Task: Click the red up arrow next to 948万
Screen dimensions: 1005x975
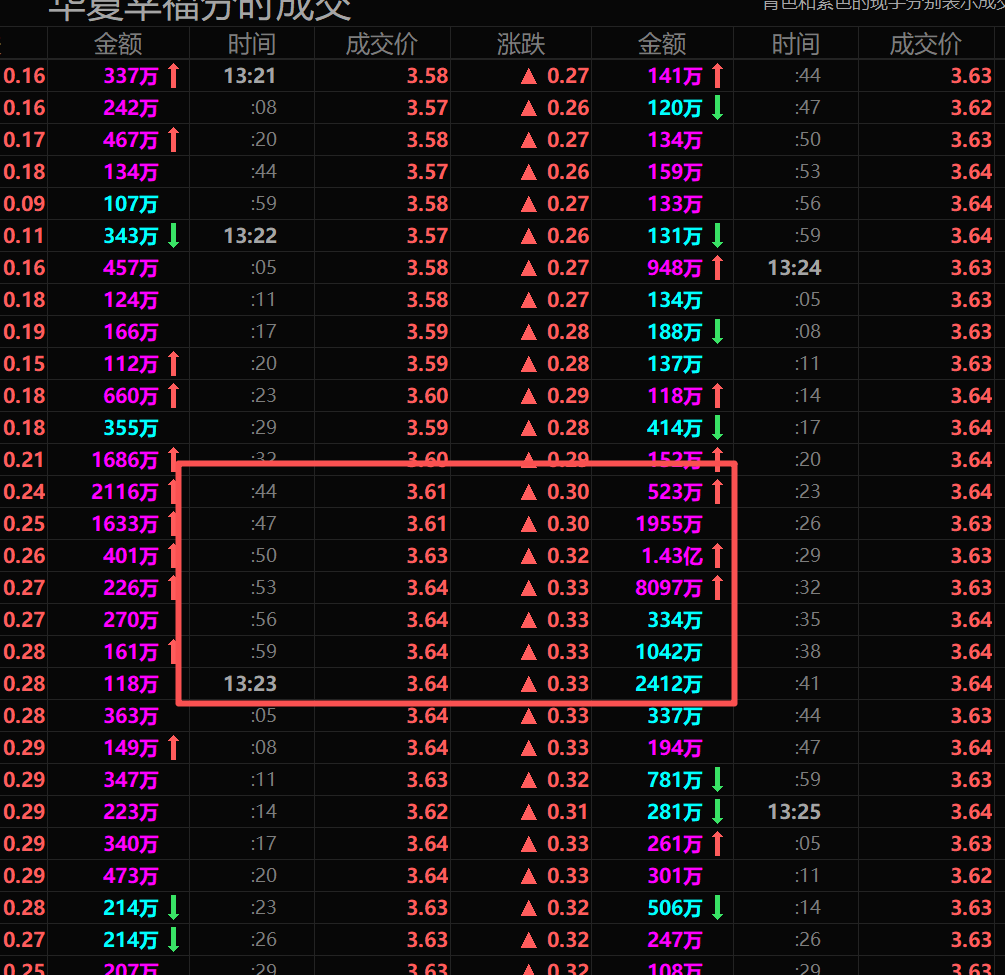Action: coord(718,268)
